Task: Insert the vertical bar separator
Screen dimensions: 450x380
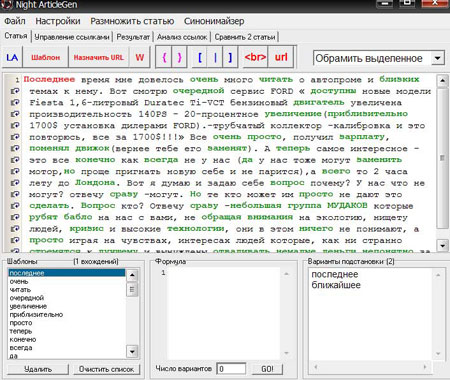Action: pos(215,57)
